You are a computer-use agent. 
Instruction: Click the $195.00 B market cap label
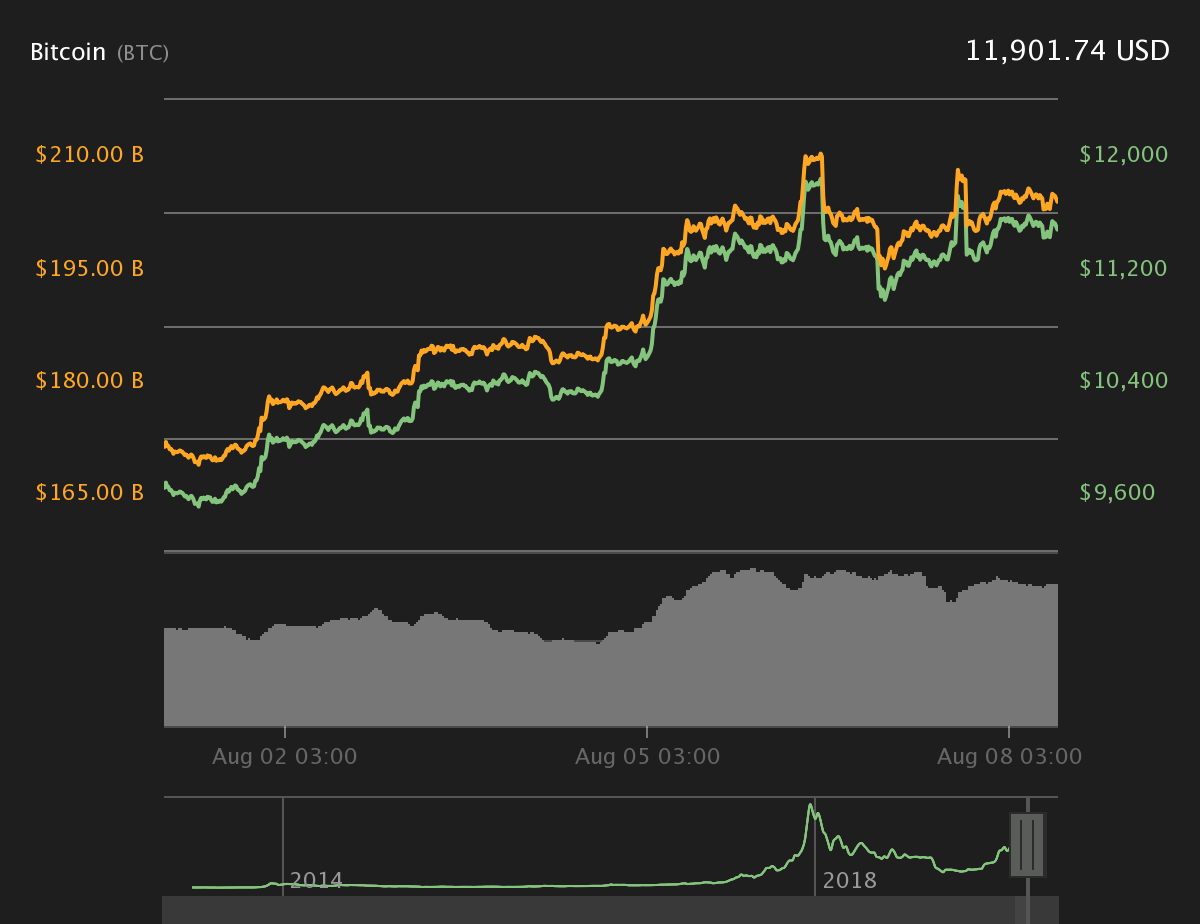(90, 268)
